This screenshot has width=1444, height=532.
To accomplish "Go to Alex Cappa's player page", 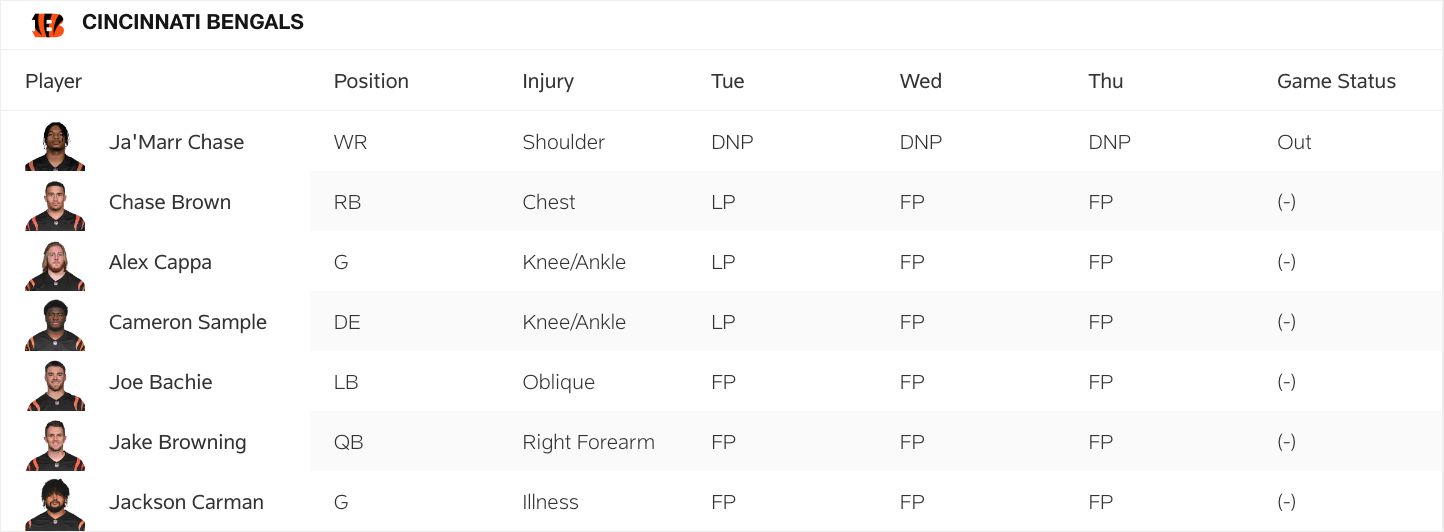I will [x=160, y=262].
